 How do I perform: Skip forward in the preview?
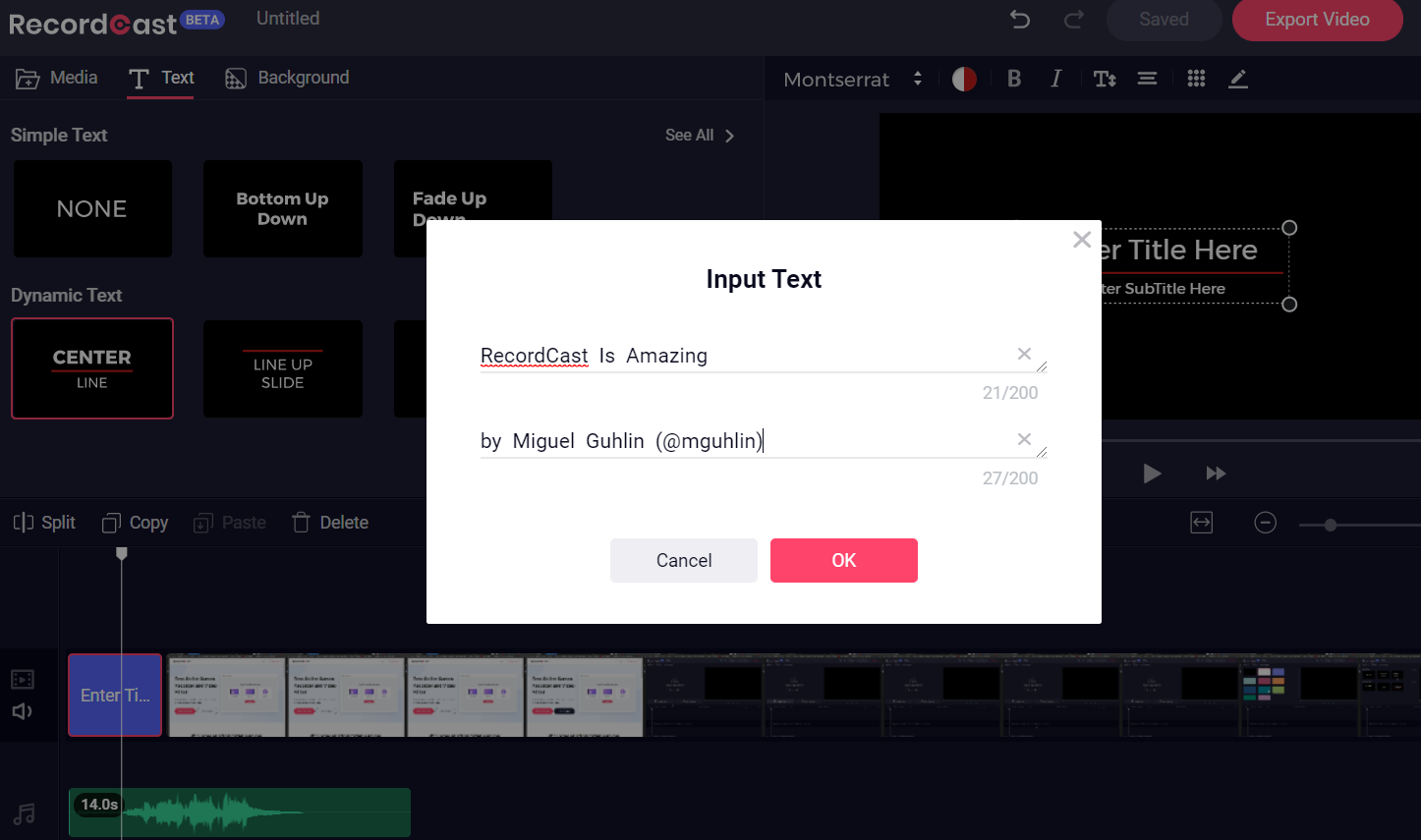(x=1216, y=474)
